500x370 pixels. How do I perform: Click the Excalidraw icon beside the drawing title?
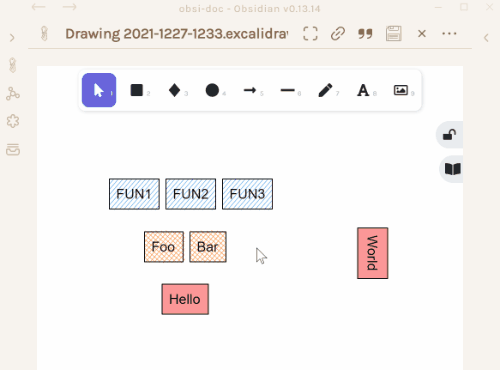pyautogui.click(x=45, y=34)
